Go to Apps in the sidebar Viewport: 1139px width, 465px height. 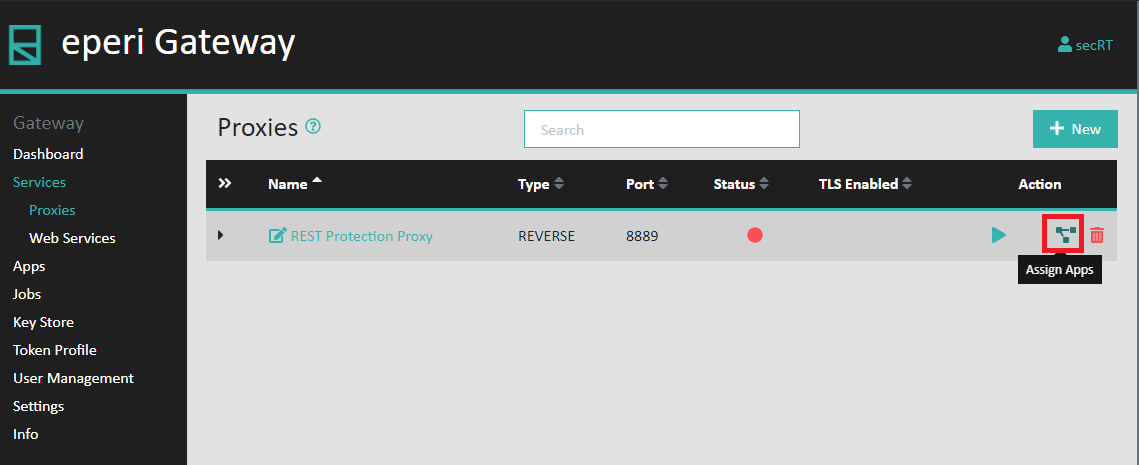click(29, 267)
